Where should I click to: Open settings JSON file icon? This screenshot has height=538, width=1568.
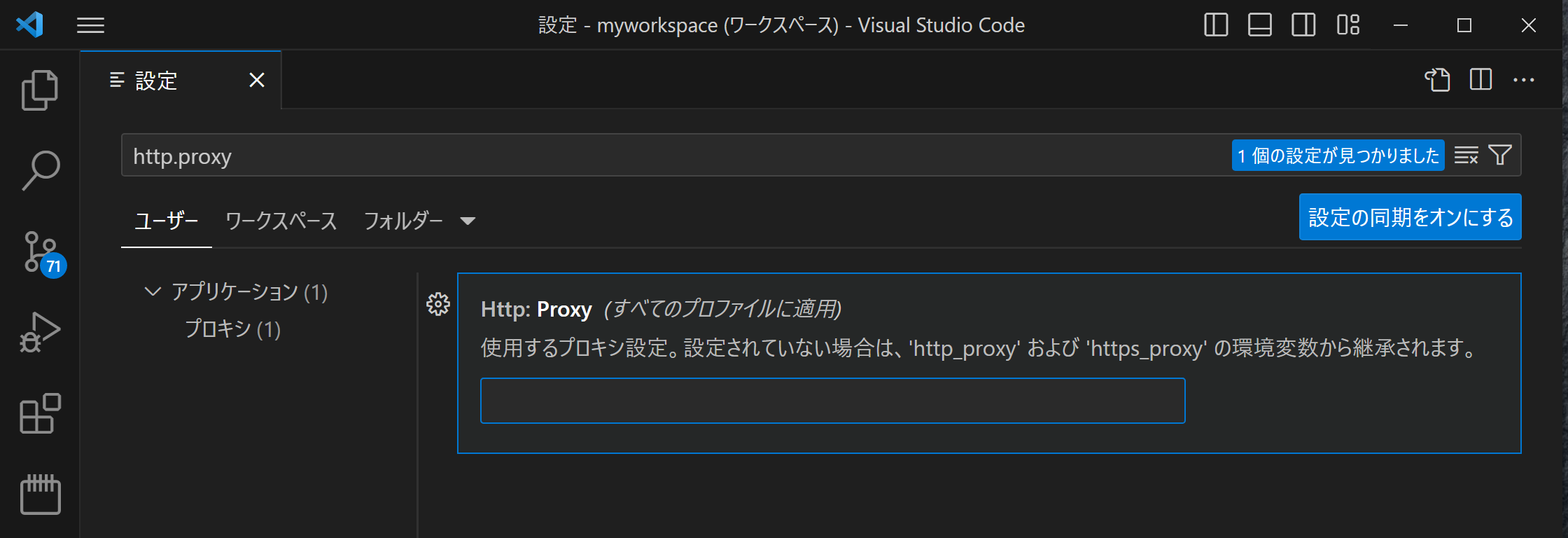[1437, 80]
